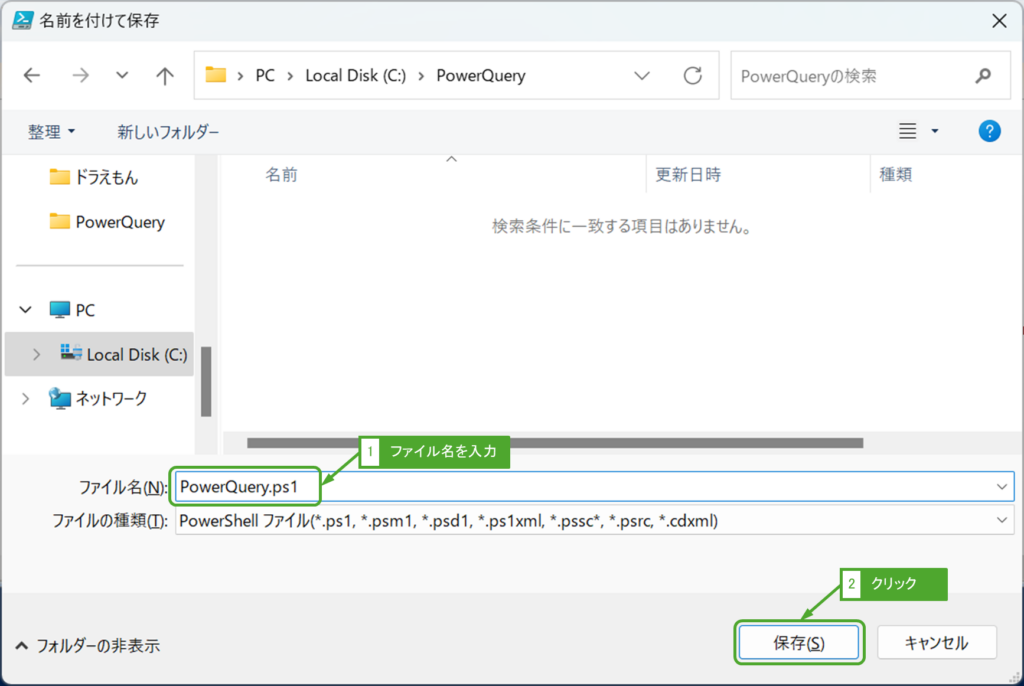1024x686 pixels.
Task: Navigate back using the back arrow
Action: pos(31,75)
